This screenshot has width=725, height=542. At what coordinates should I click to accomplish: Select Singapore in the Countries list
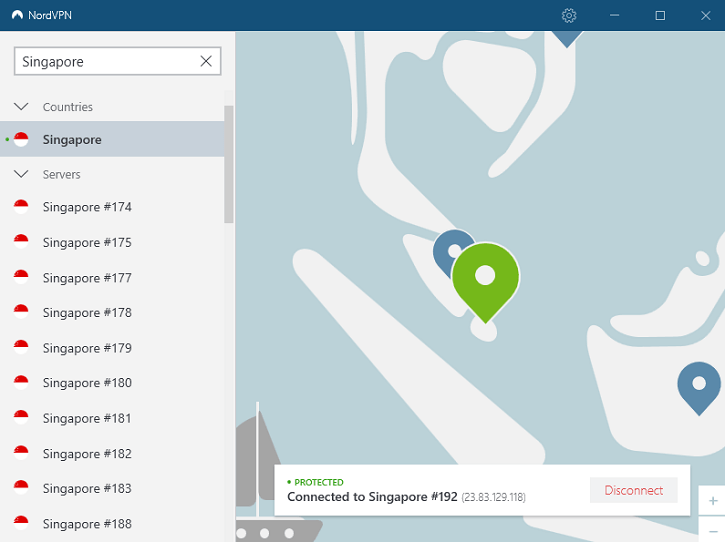point(112,139)
